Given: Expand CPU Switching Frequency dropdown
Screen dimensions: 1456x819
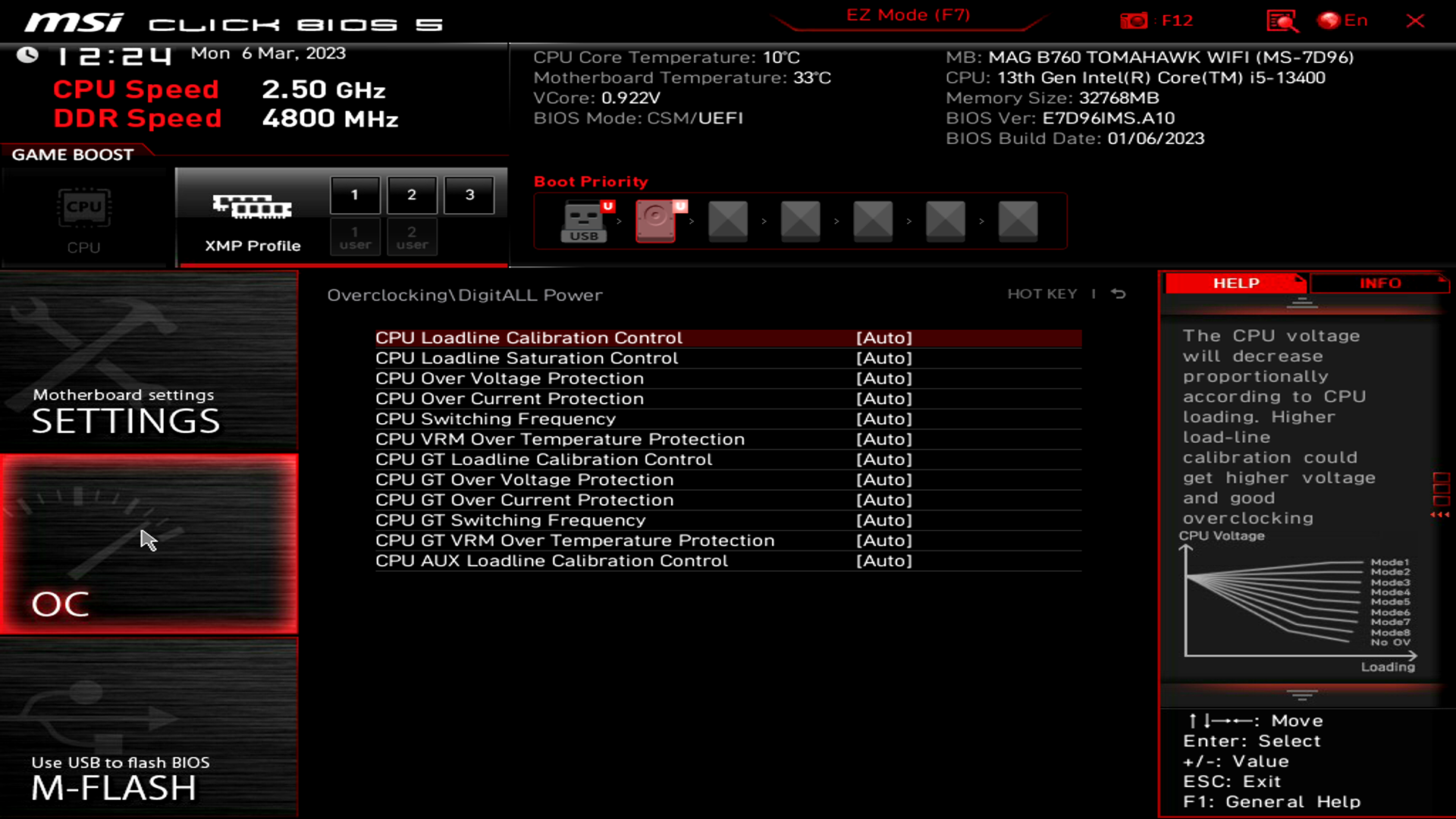Looking at the screenshot, I should [x=884, y=418].
